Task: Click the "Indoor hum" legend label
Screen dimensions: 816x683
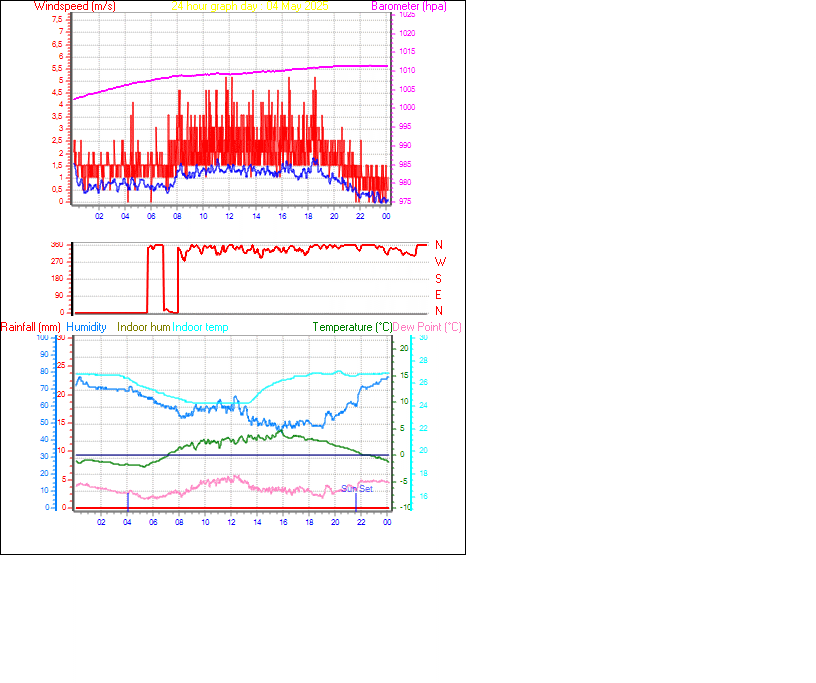Action: [144, 327]
